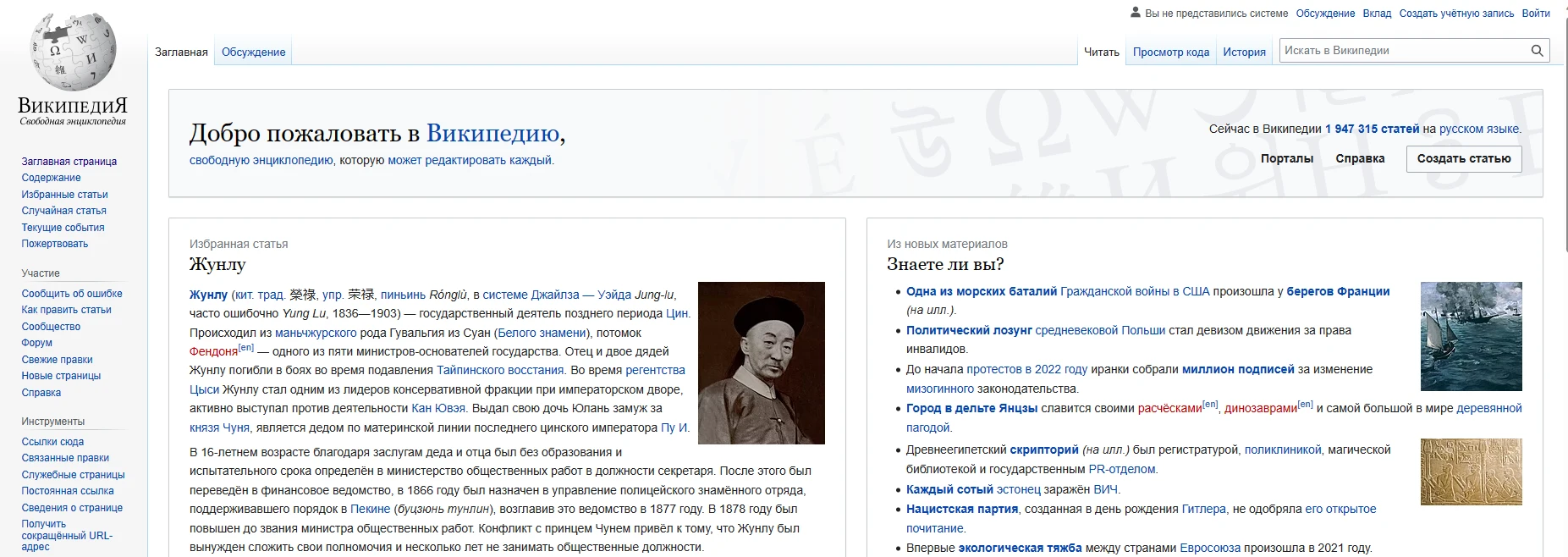Open свободную энциклопедию link
Image resolution: width=1568 pixels, height=557 pixels.
tap(261, 160)
